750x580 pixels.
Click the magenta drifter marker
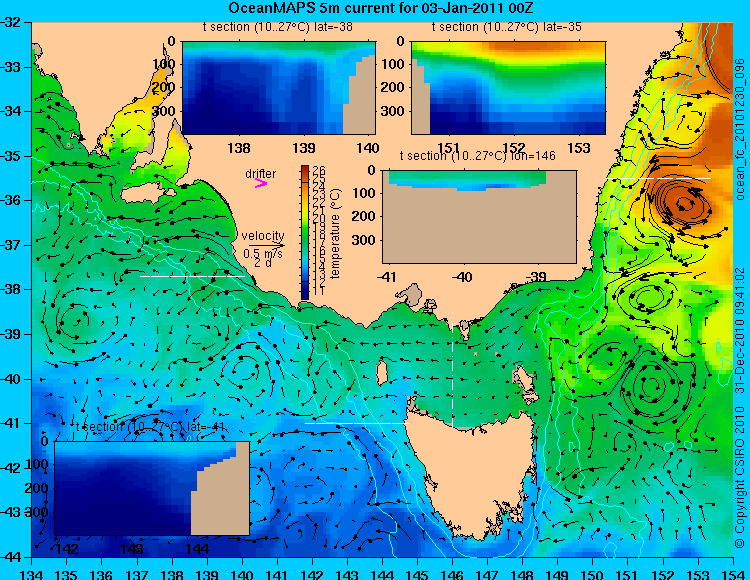(261, 184)
